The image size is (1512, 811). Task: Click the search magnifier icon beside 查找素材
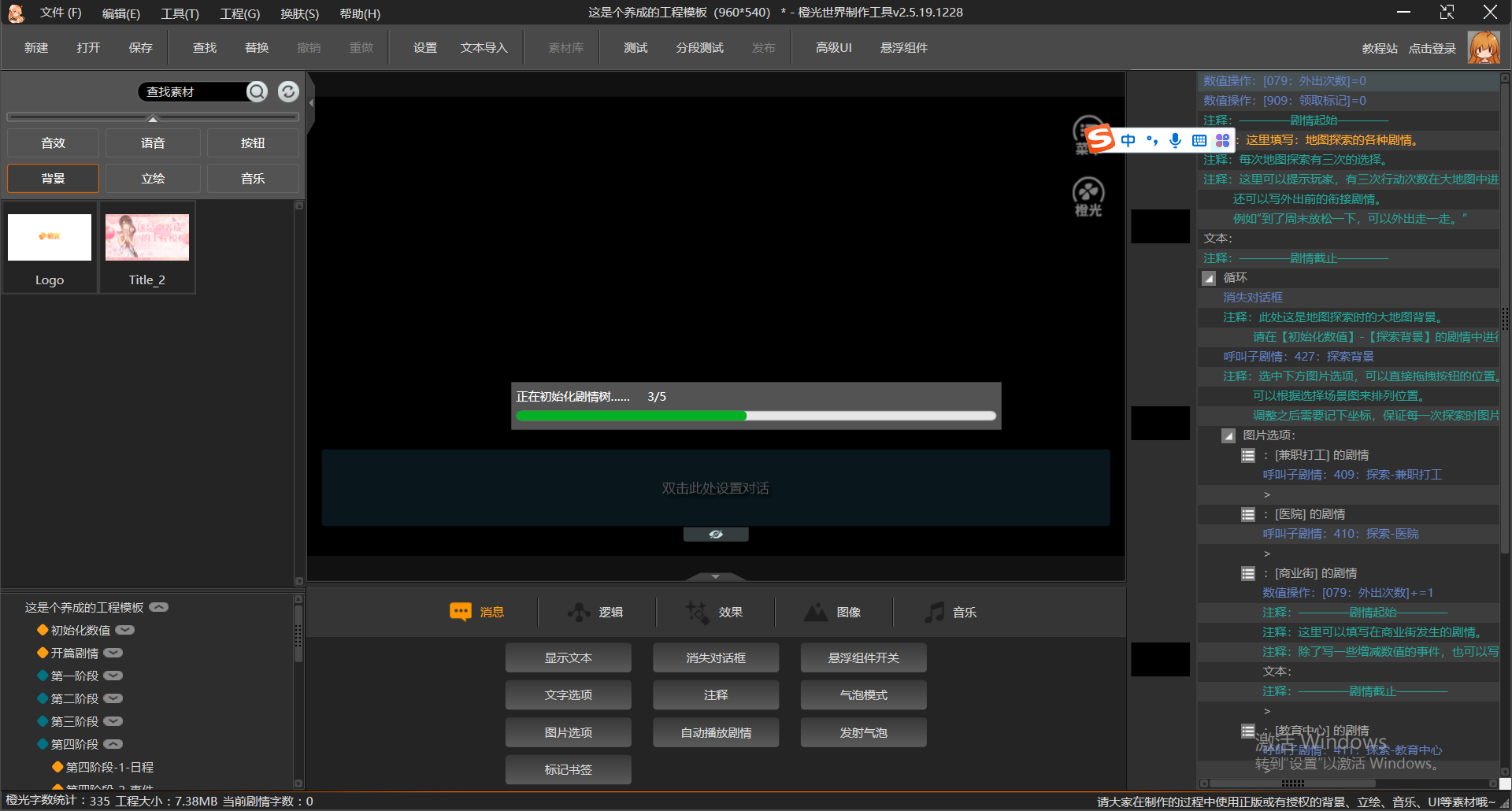257,92
